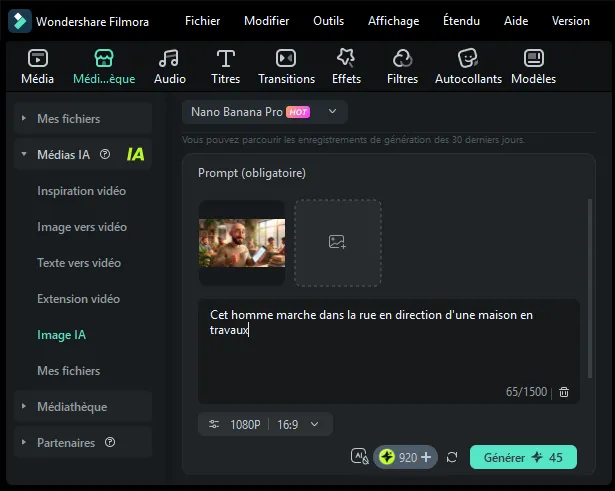Open the Transitions panel
615x491 pixels.
click(286, 67)
